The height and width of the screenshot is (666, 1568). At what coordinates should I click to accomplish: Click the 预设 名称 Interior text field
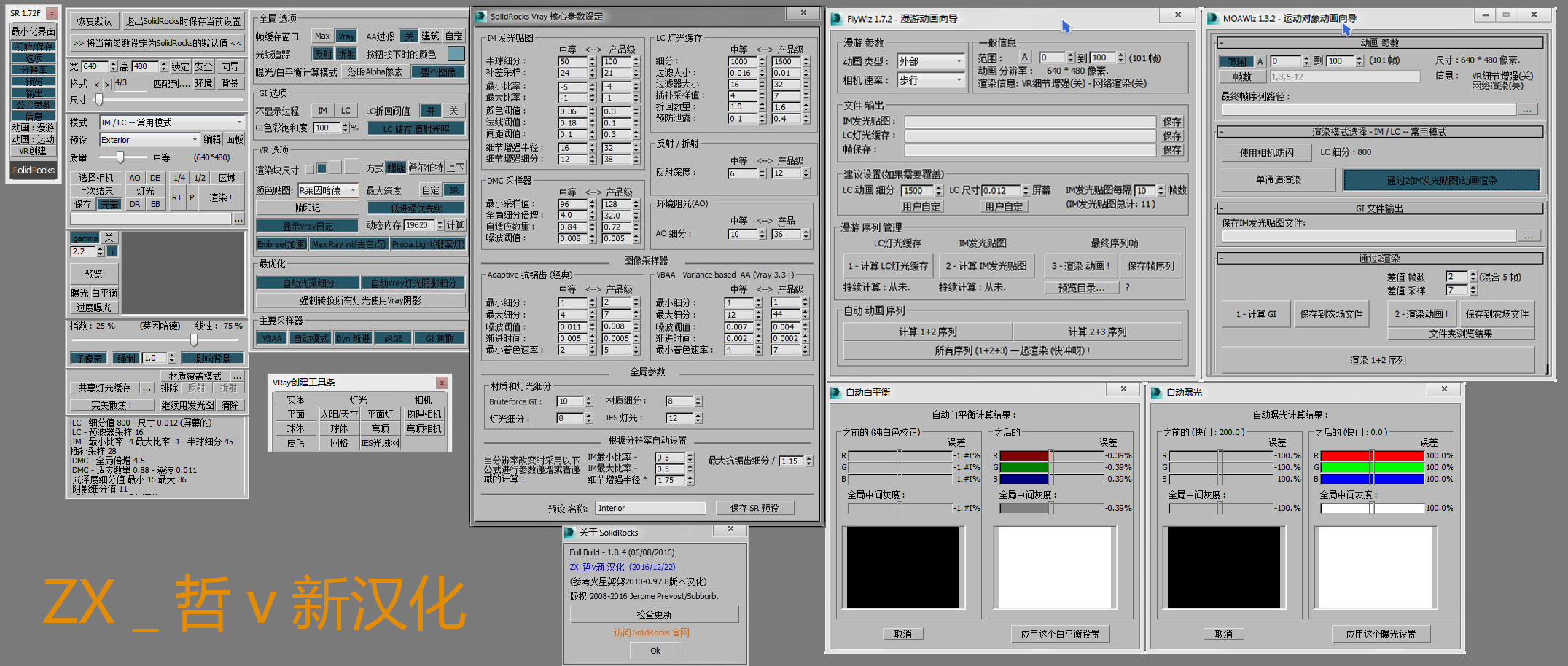point(650,508)
